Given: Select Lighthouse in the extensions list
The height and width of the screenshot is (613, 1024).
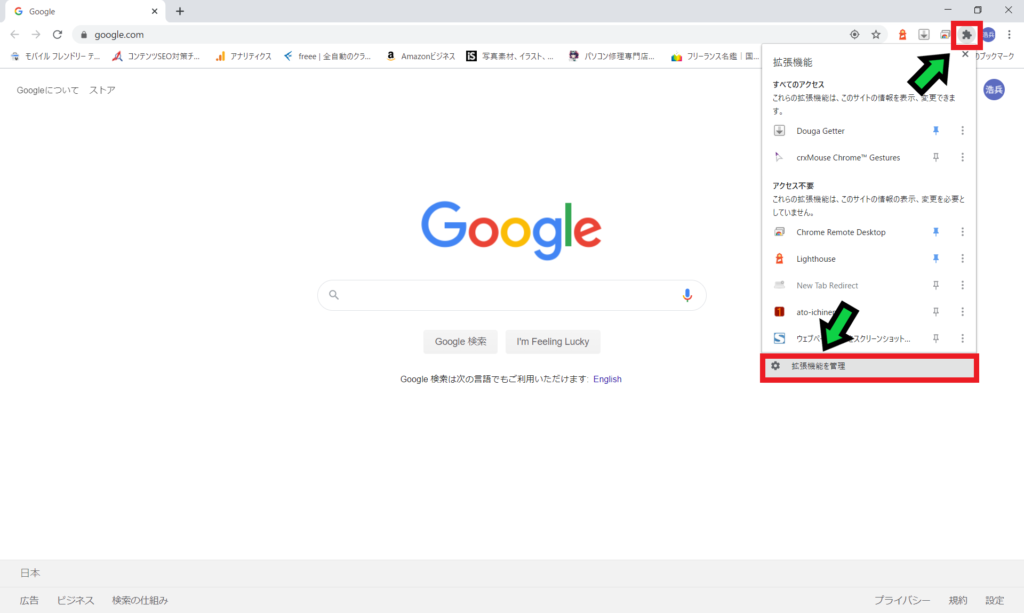Looking at the screenshot, I should tap(816, 259).
